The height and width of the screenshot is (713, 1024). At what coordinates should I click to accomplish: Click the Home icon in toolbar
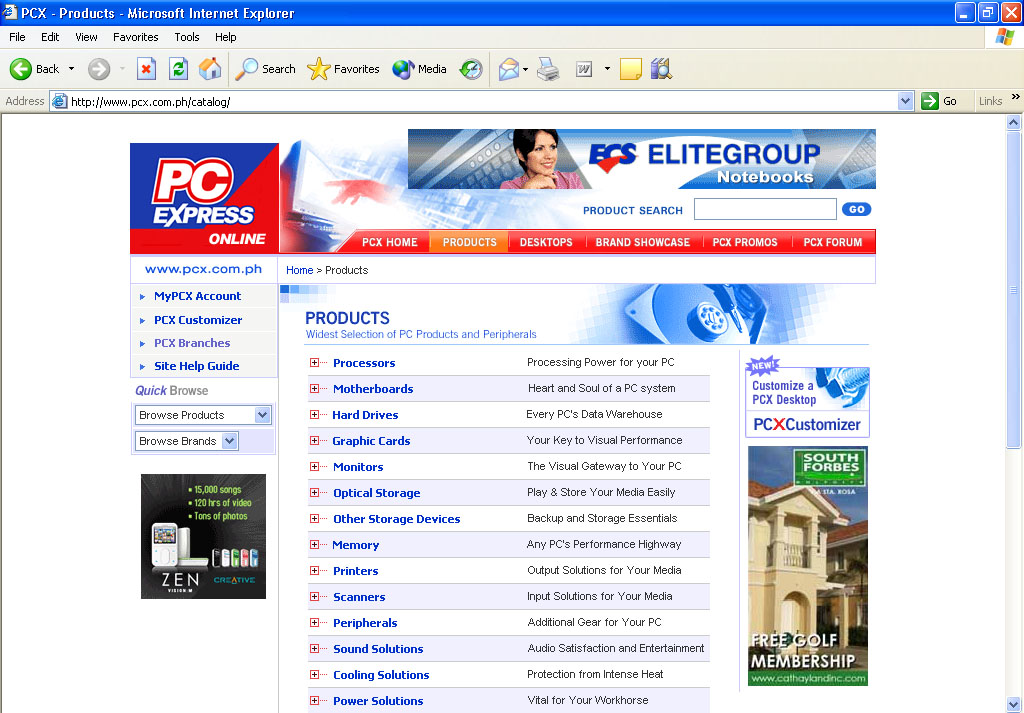[x=210, y=69]
